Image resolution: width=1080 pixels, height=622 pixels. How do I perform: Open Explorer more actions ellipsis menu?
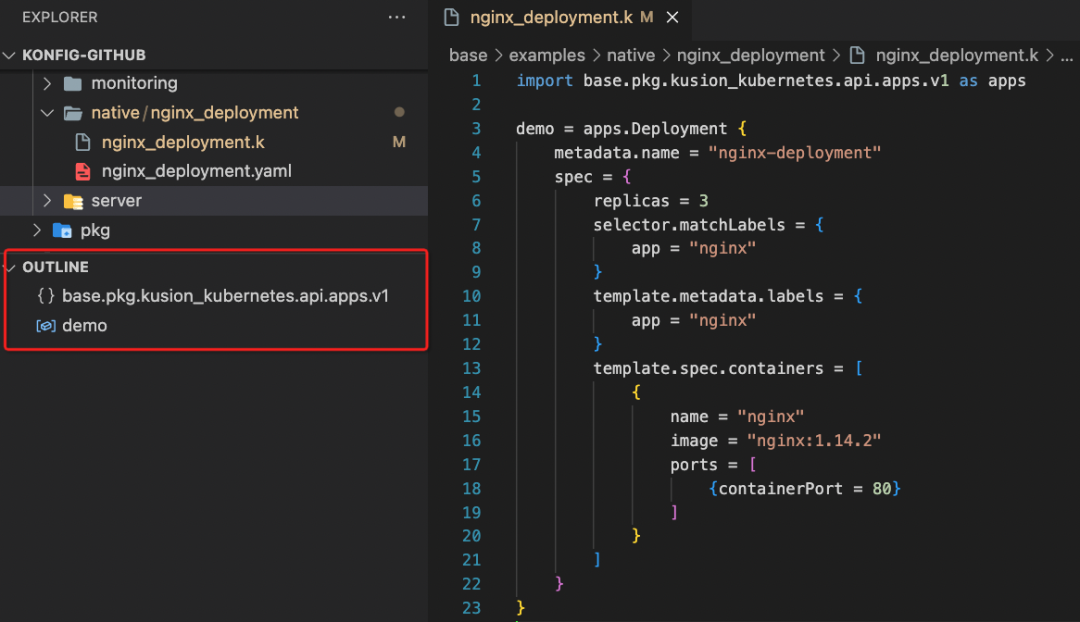click(397, 17)
